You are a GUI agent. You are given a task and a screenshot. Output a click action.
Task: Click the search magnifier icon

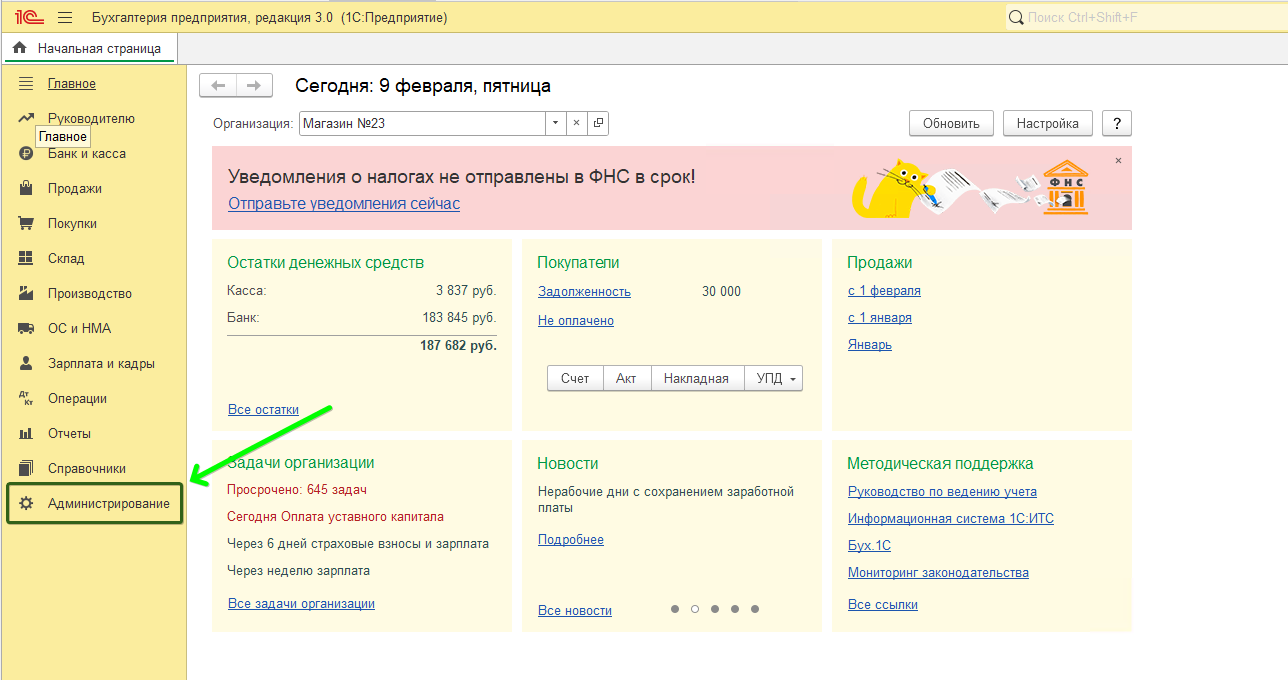1017,17
